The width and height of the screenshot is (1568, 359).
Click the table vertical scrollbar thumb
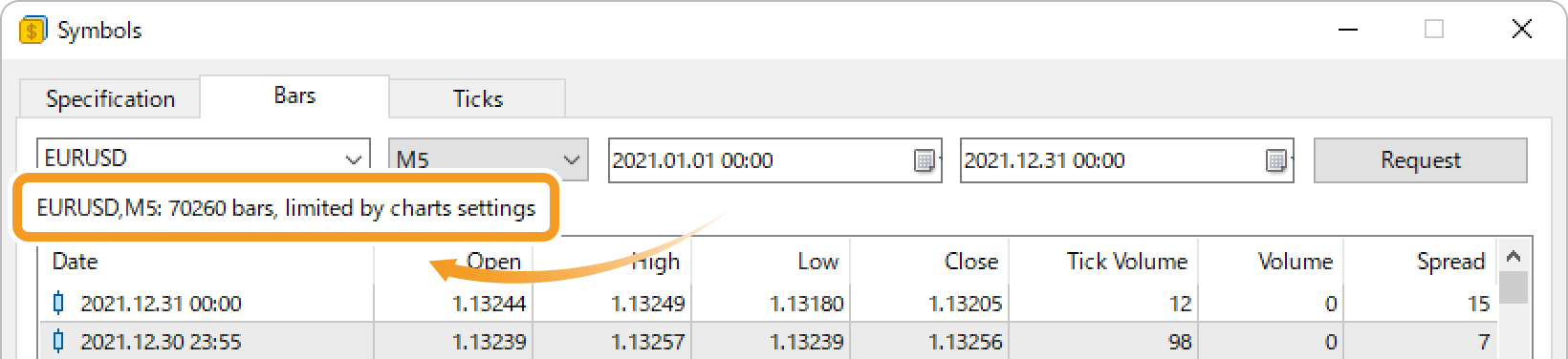click(1514, 287)
